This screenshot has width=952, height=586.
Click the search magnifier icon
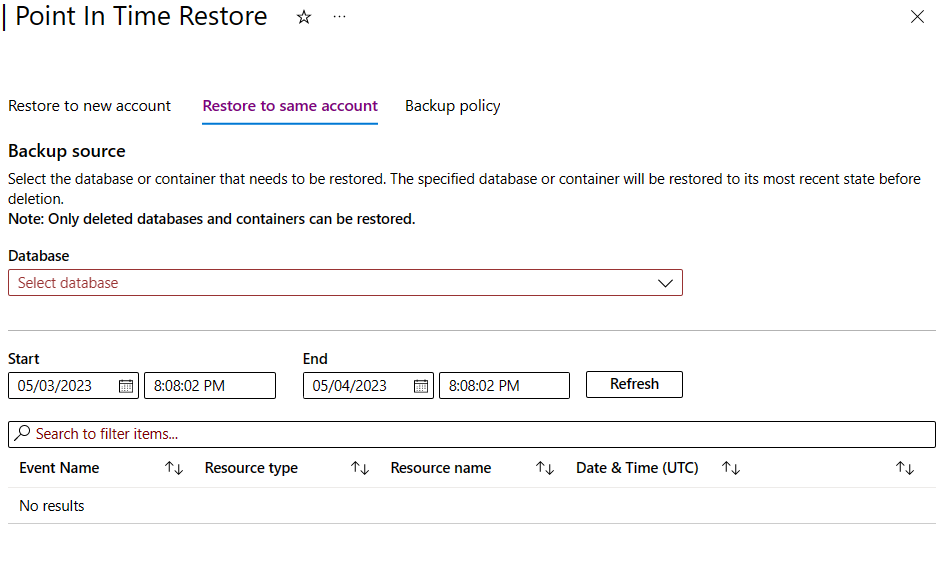click(22, 433)
